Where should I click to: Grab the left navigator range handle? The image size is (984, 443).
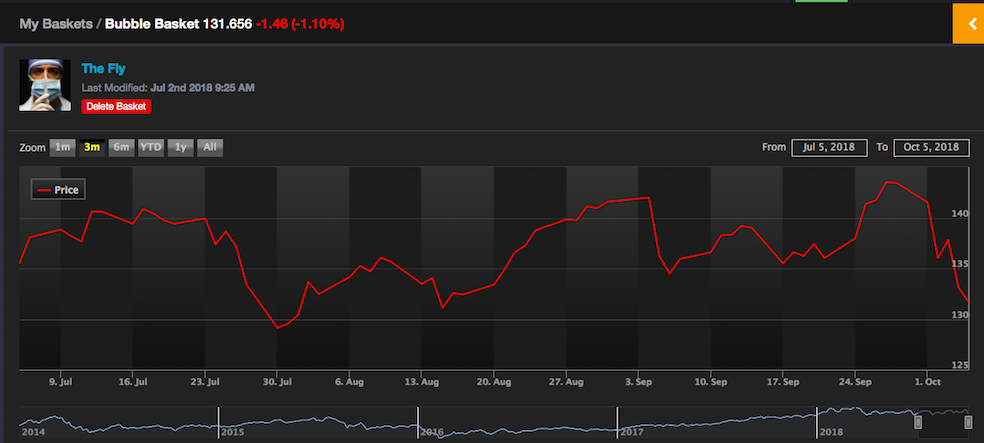point(918,421)
